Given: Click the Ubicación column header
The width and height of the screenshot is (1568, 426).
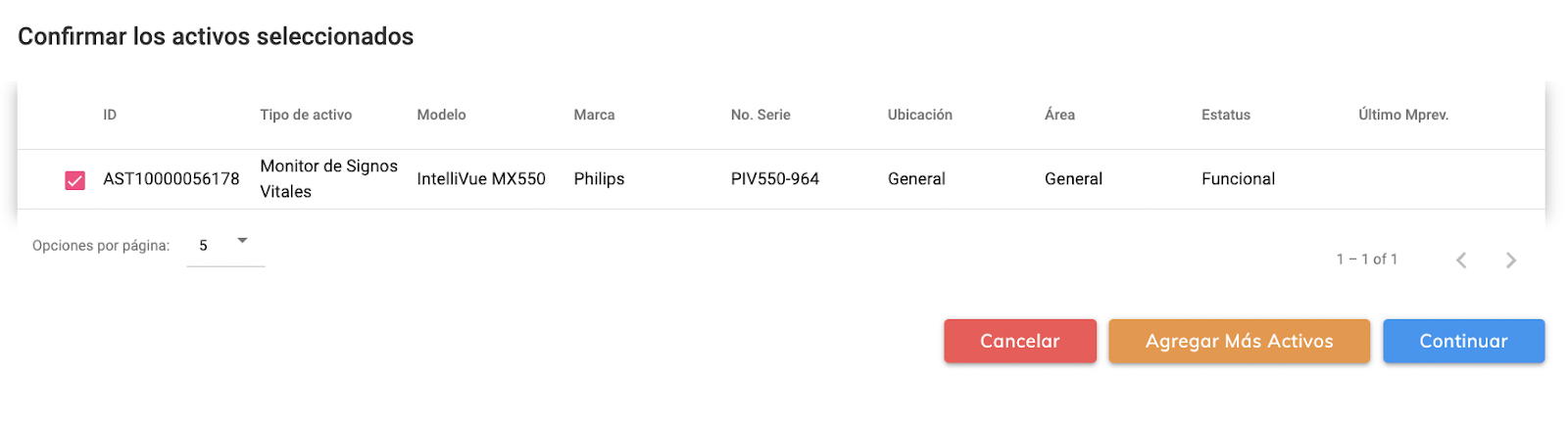Looking at the screenshot, I should [919, 115].
